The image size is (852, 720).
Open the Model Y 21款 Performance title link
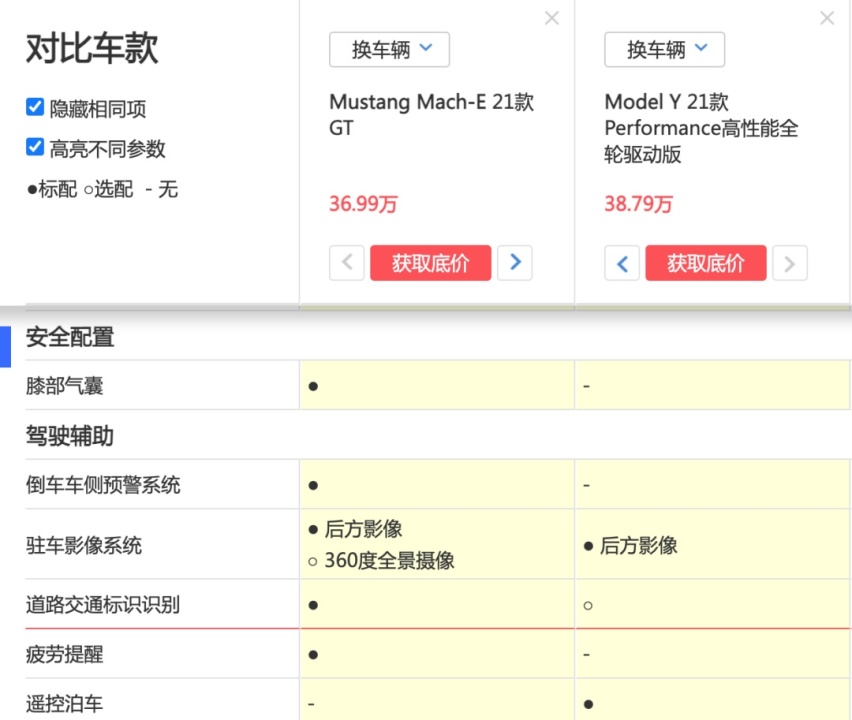pyautogui.click(x=701, y=128)
